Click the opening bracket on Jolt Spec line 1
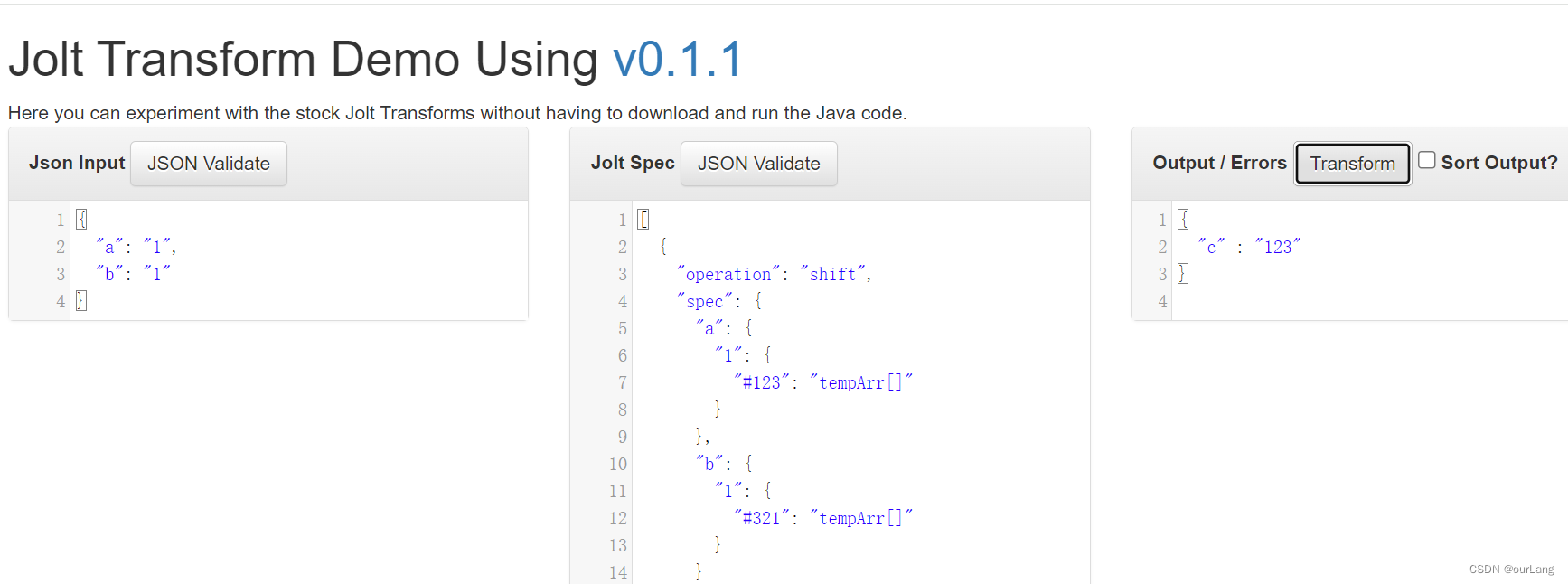This screenshot has height=584, width=1568. (643, 220)
